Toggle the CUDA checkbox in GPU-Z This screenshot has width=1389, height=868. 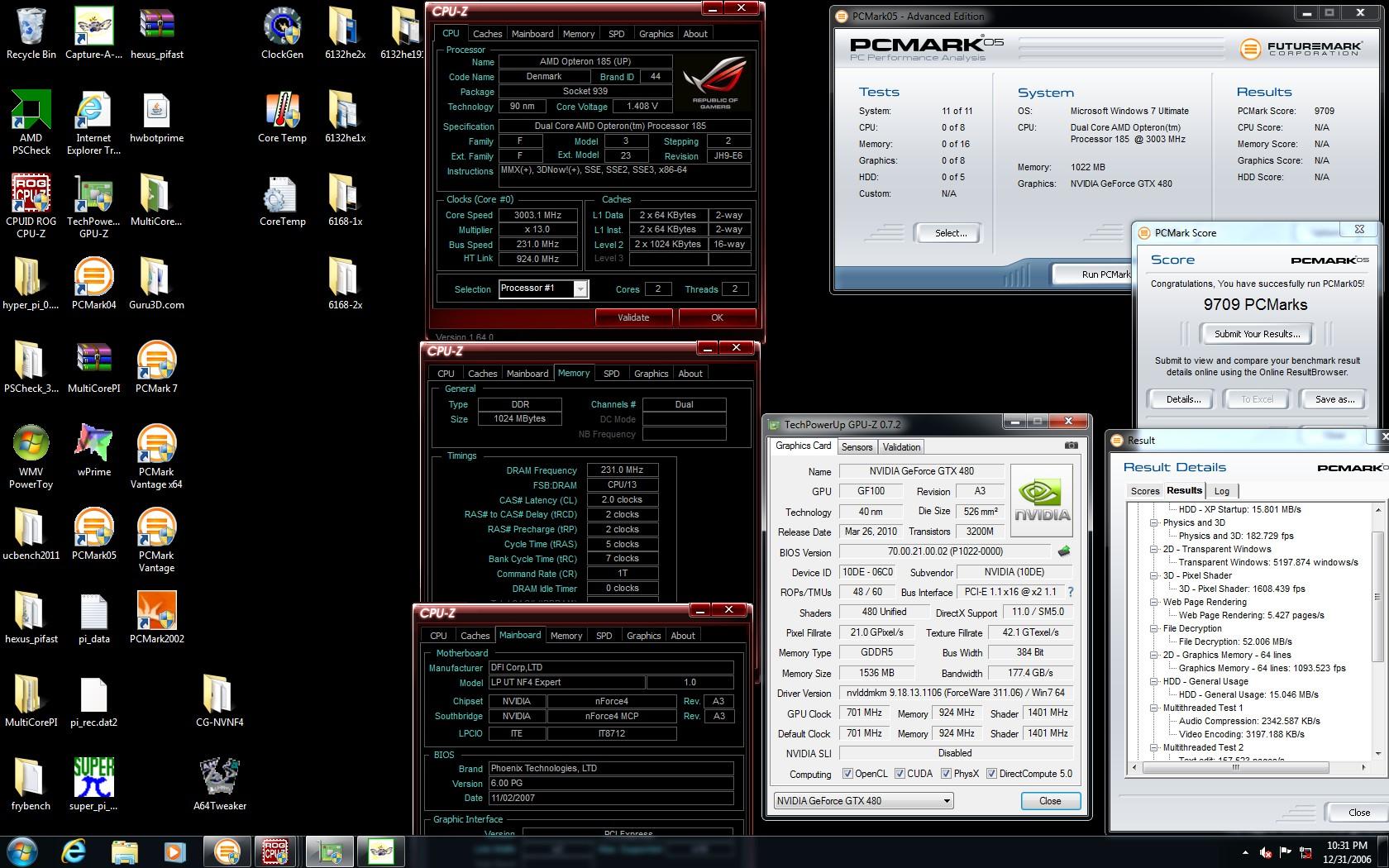tap(900, 774)
